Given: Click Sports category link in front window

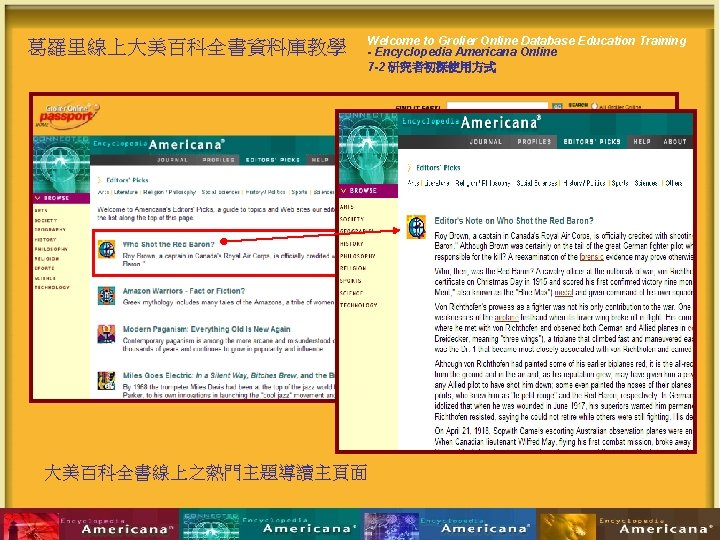Looking at the screenshot, I should coord(620,183).
